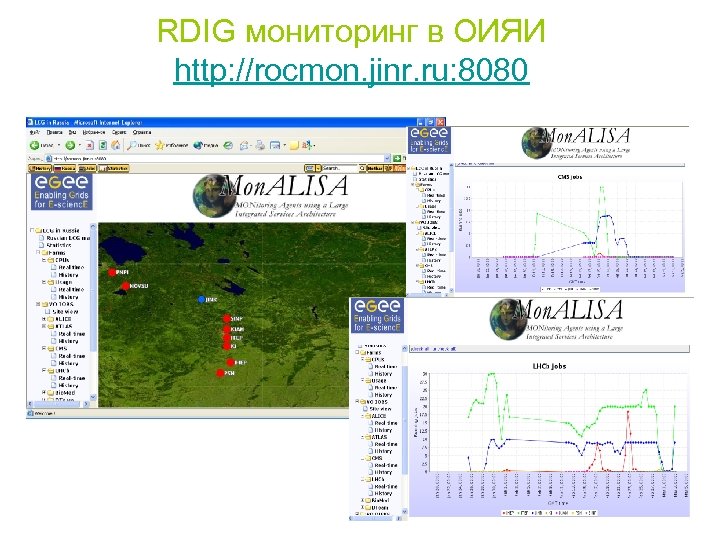720x540 pixels.
Task: Collapse the Farms folder in the main tree
Action: point(38,253)
